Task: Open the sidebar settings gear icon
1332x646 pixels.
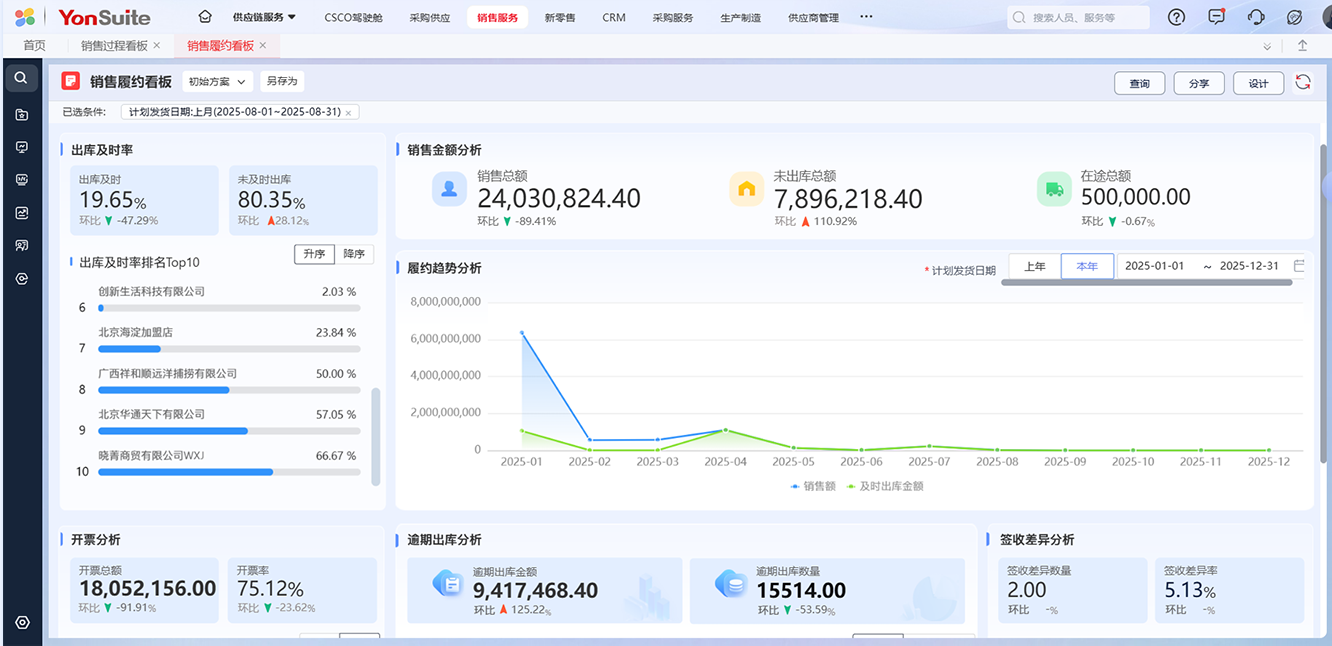Action: coord(22,622)
